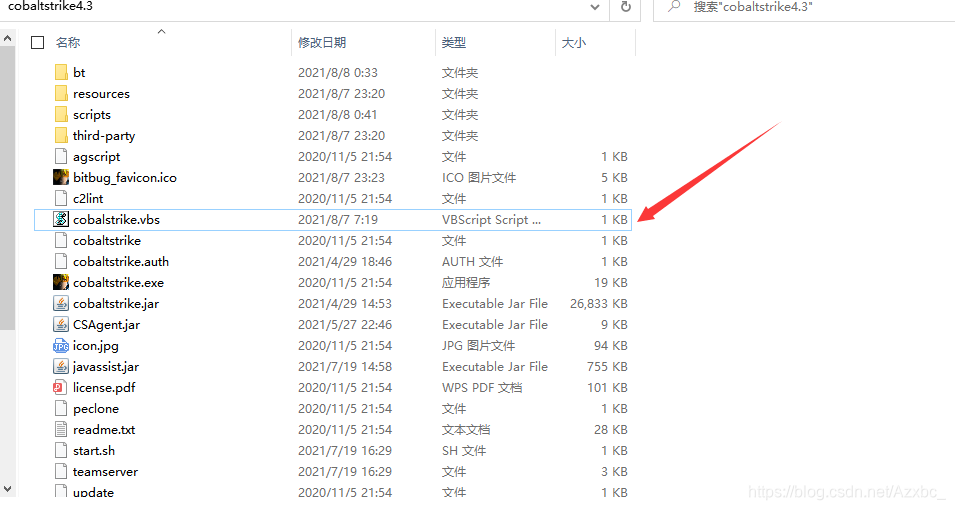
Task: Click the agscript file icon
Action: click(x=61, y=157)
